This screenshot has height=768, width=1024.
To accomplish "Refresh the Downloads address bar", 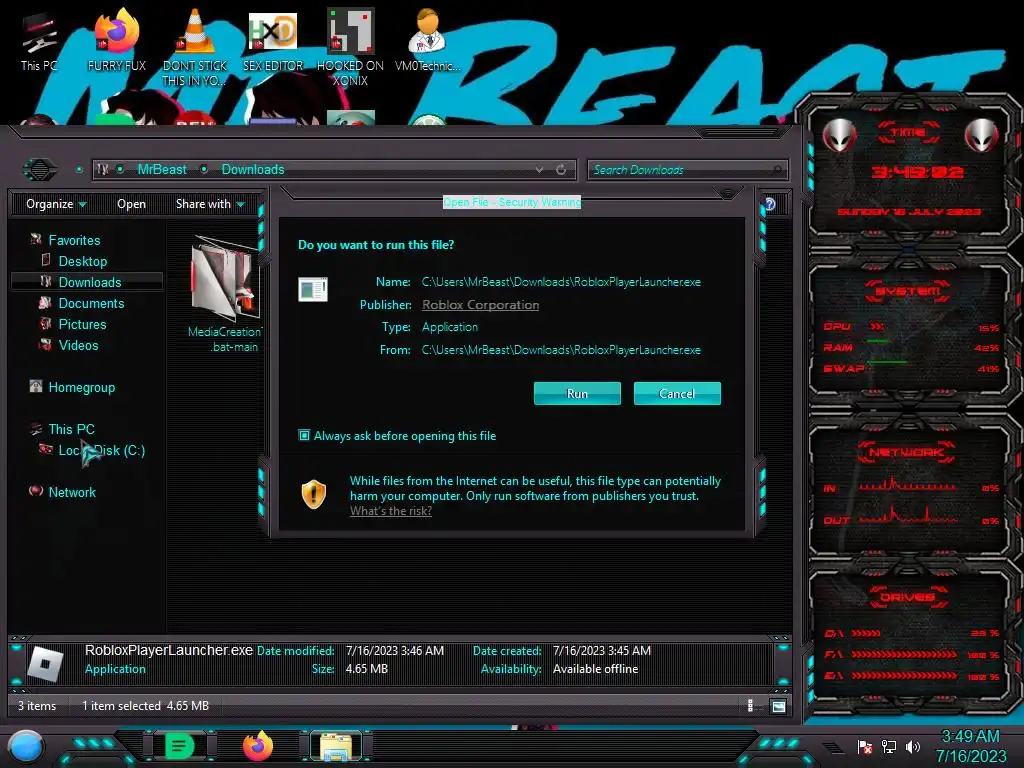I will pyautogui.click(x=561, y=170).
